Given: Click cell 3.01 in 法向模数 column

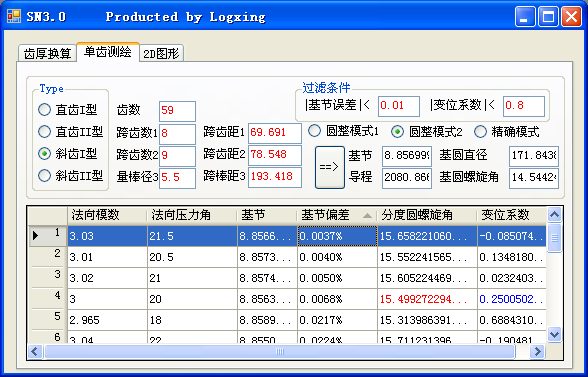Looking at the screenshot, I should click(107, 257).
